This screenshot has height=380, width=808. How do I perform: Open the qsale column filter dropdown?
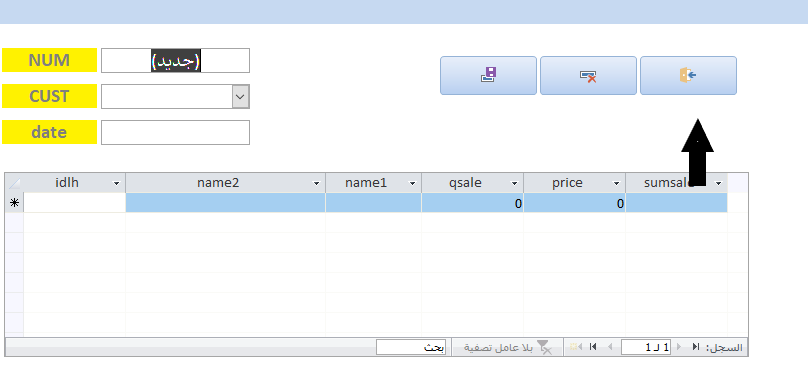[514, 183]
